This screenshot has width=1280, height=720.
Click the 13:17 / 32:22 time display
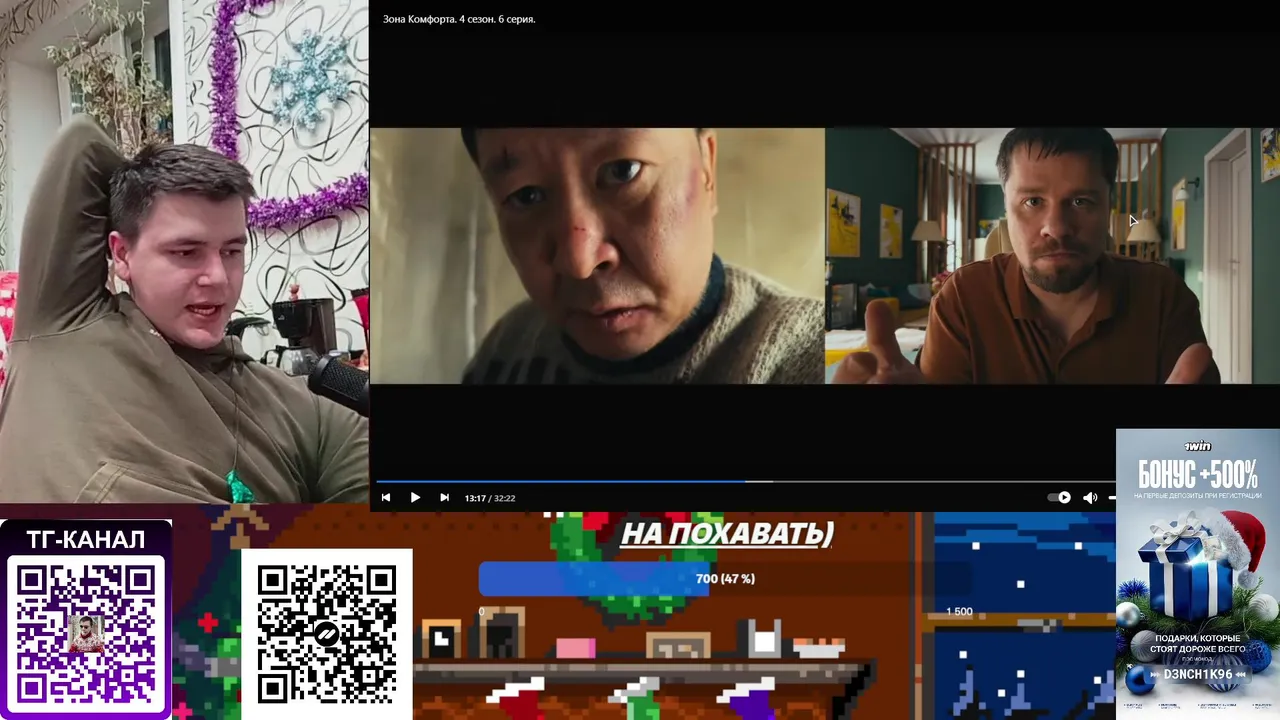click(490, 498)
